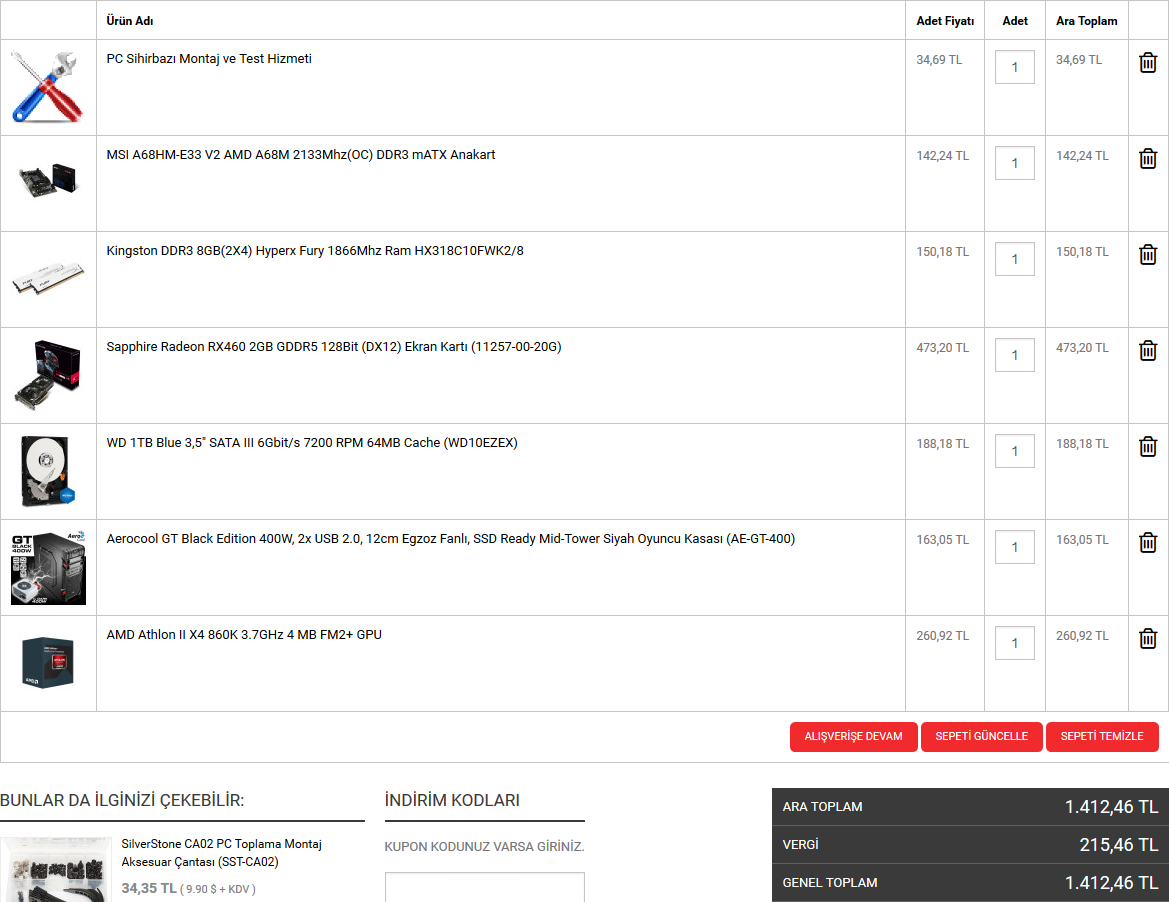Screen dimensions: 1169x902
Task: Edit Aerocool GT Black Edition quantity field
Action: click(x=1015, y=547)
